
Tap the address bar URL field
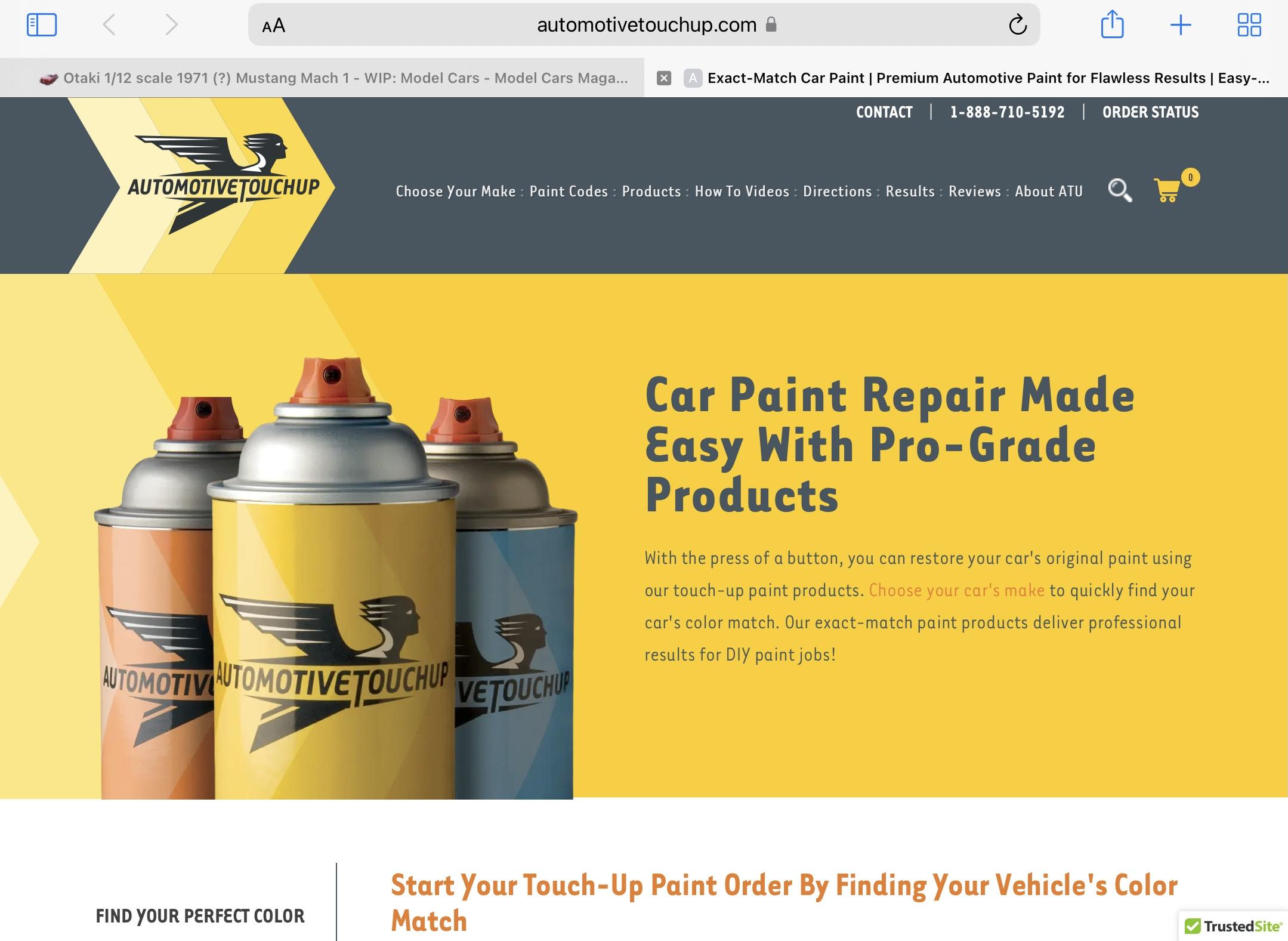point(644,25)
